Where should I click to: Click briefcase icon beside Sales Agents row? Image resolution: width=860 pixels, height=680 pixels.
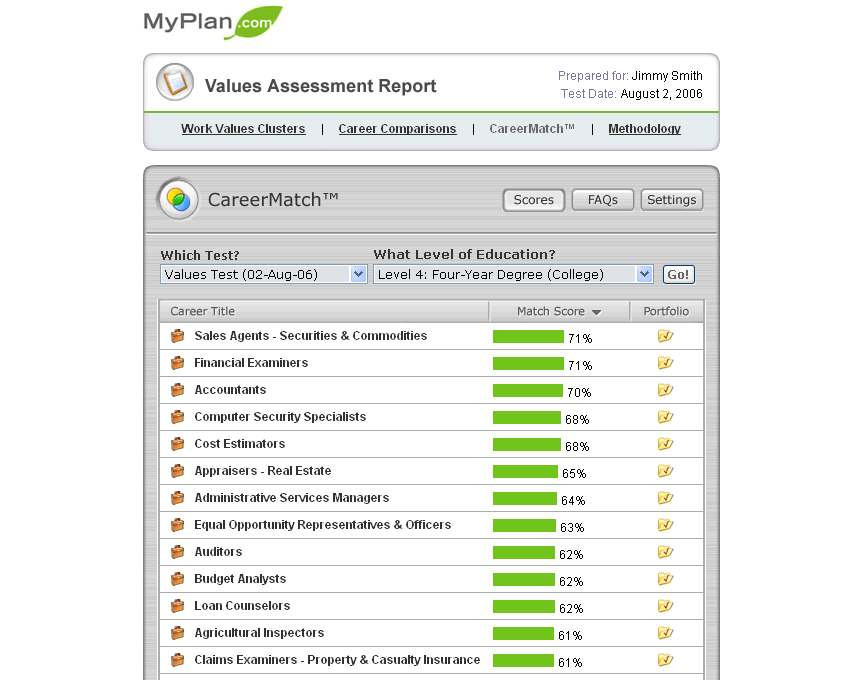click(177, 336)
